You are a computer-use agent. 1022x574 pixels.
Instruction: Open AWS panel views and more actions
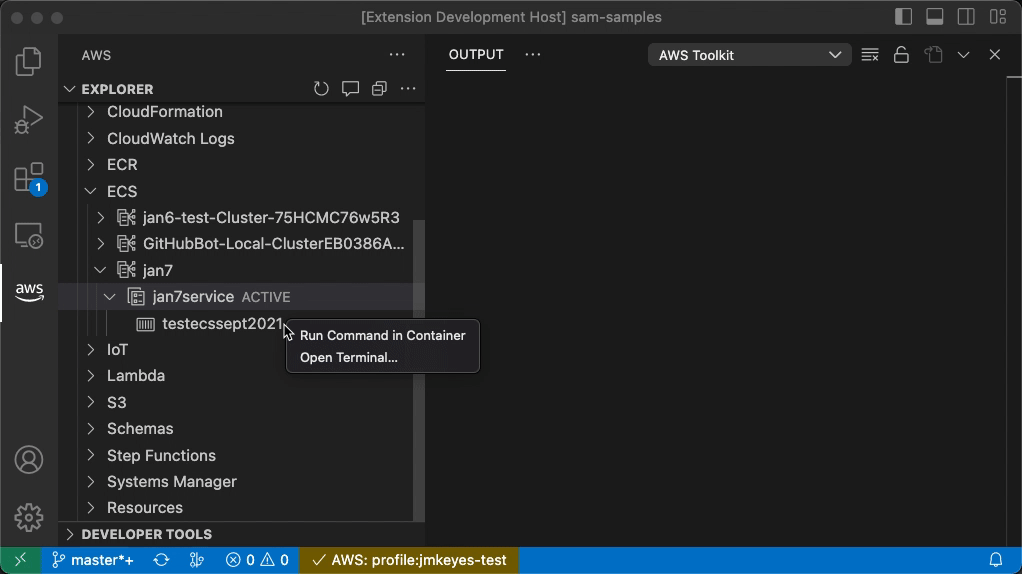pyautogui.click(x=397, y=55)
